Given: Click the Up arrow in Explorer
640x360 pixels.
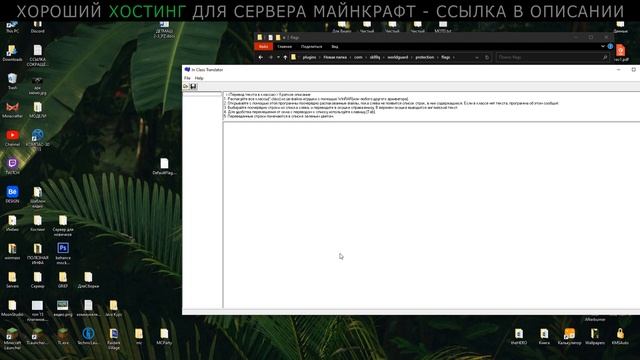Looking at the screenshot, I should [x=285, y=58].
